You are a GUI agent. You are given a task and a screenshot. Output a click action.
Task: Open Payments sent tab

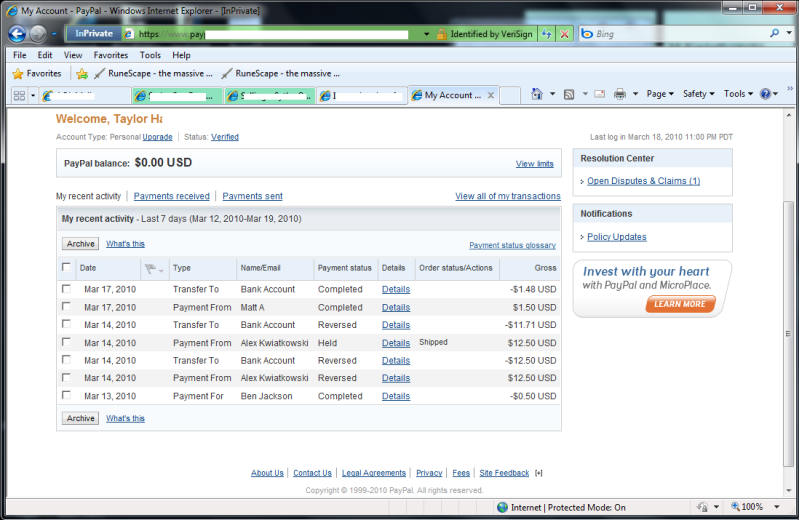coord(252,196)
